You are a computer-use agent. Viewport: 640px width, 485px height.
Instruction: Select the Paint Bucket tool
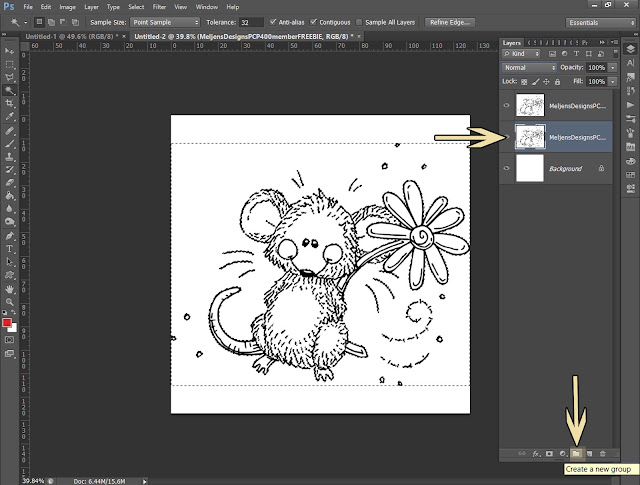[x=9, y=196]
